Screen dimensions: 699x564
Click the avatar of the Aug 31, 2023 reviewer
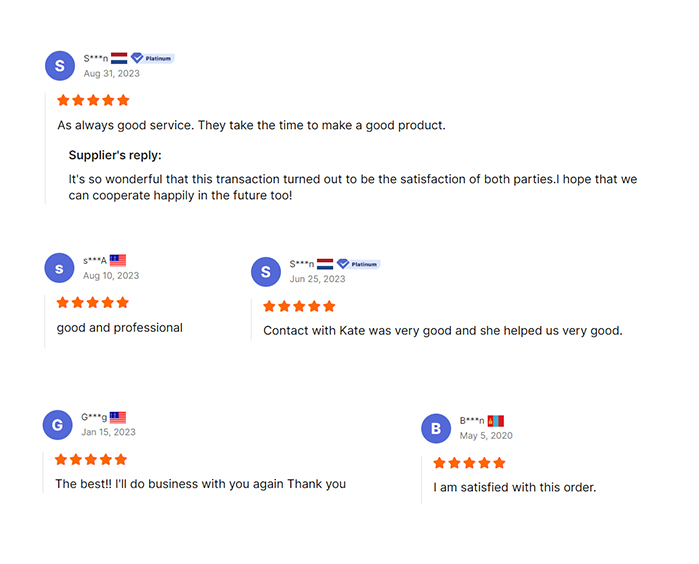(60, 66)
